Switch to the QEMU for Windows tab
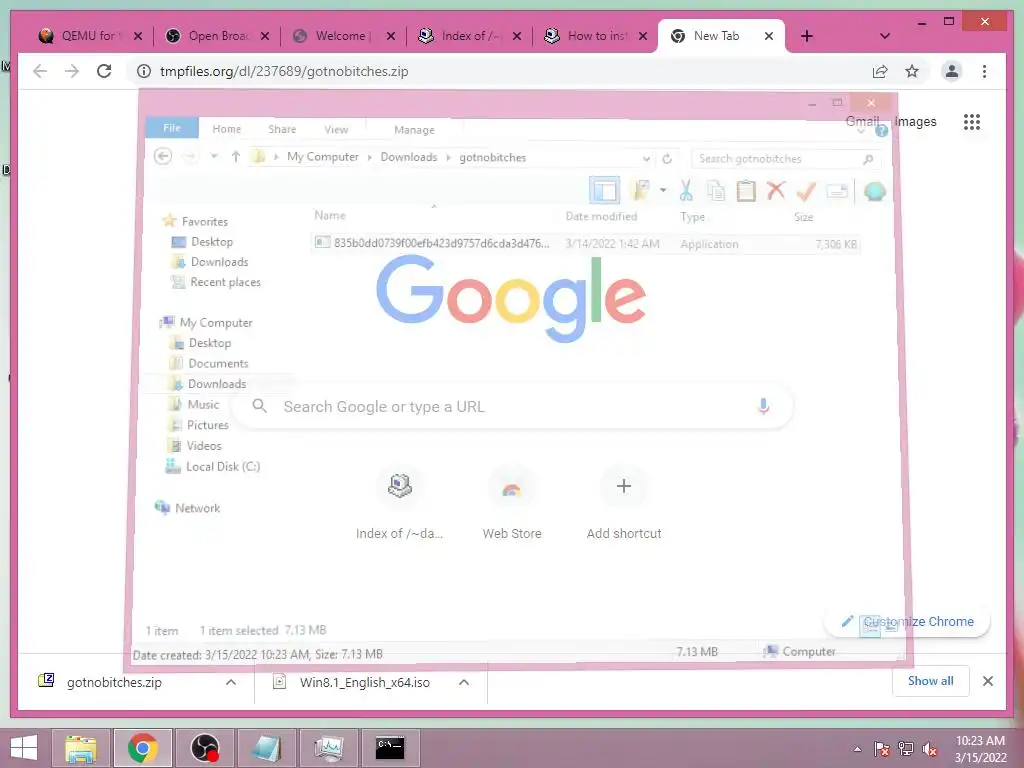The image size is (1024, 768). click(89, 36)
